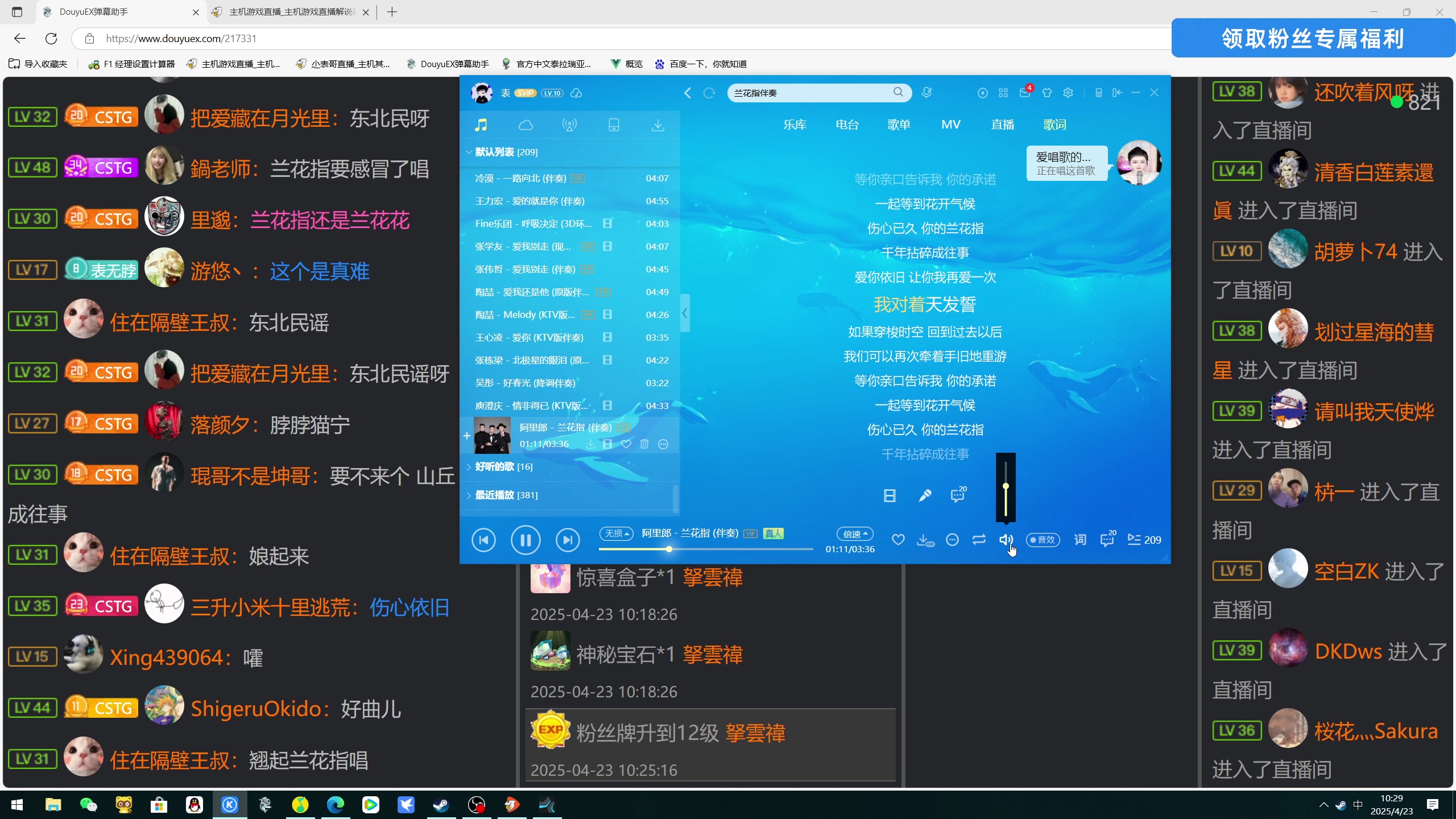Switch to 歌词 tab
The image size is (1456, 819).
(x=1055, y=125)
